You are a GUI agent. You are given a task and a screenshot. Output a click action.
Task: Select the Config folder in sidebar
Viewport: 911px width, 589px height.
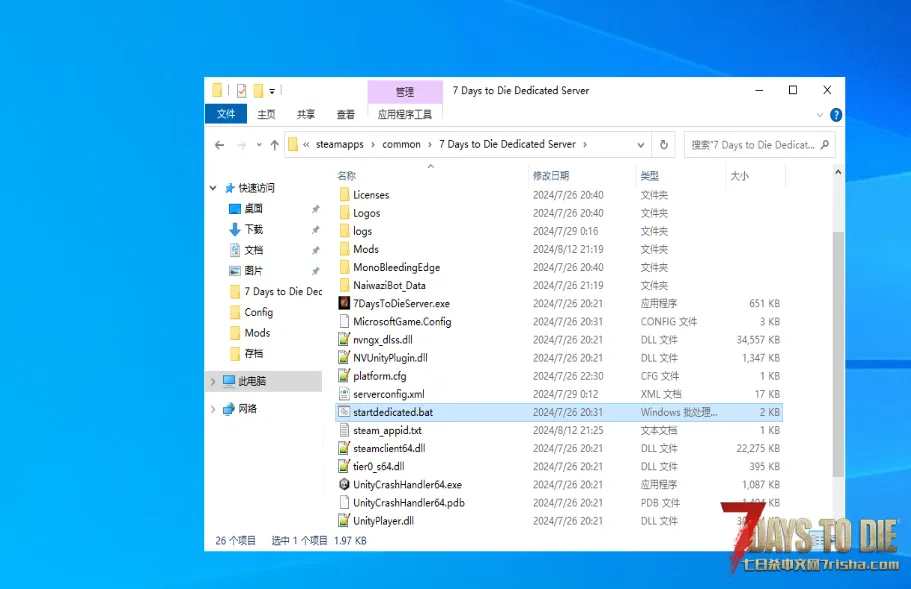pos(259,313)
